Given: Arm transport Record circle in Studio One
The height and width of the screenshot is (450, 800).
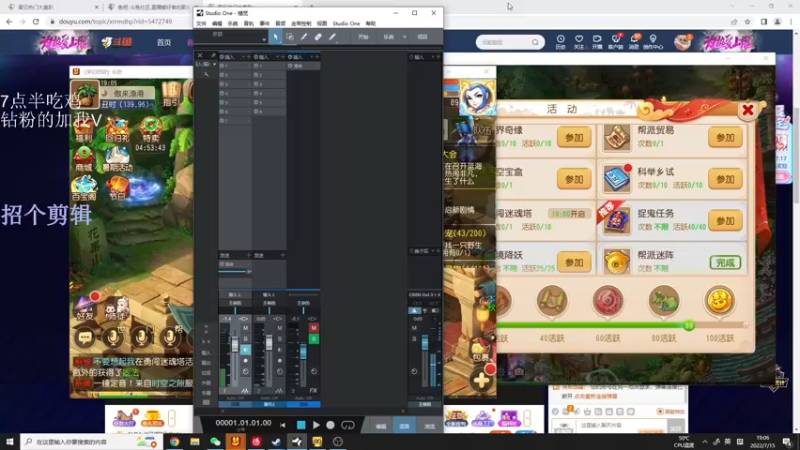Looking at the screenshot, I should pyautogui.click(x=331, y=424).
